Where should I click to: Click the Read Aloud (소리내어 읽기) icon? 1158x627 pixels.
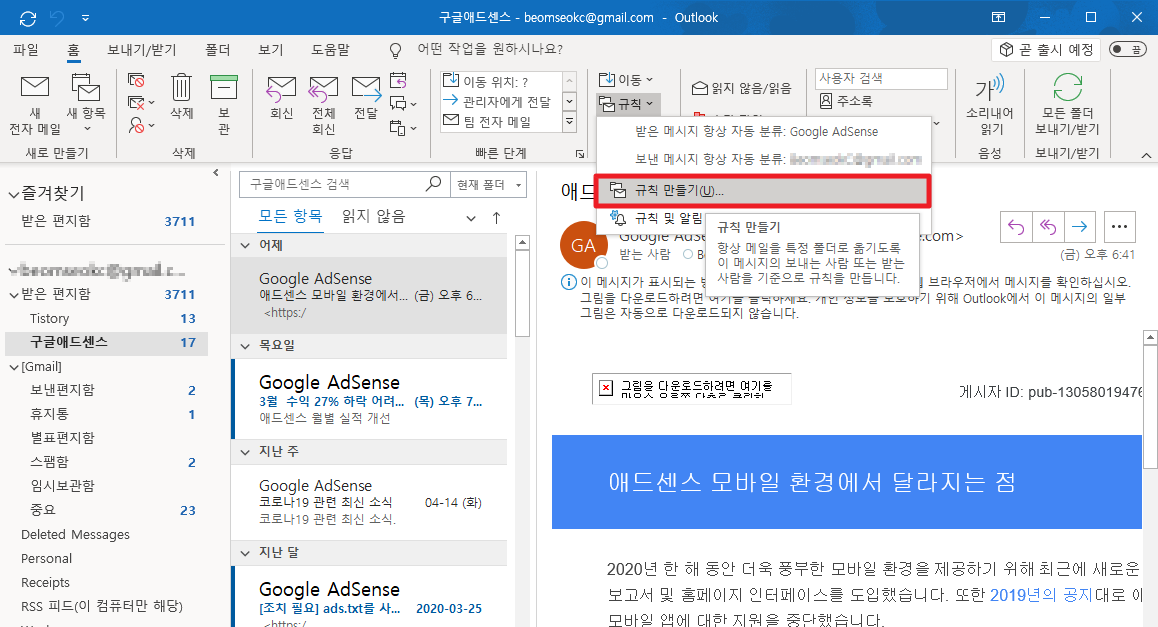click(990, 104)
